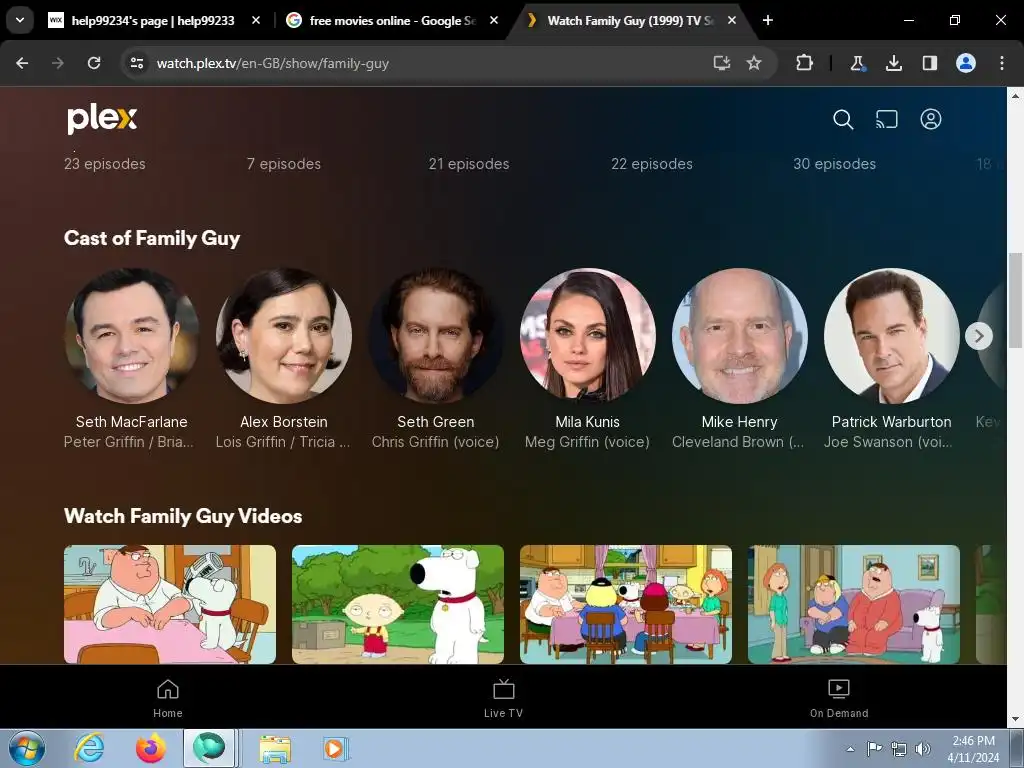Click the Seth Green name link
Screen dimensions: 1024x768
436,422
